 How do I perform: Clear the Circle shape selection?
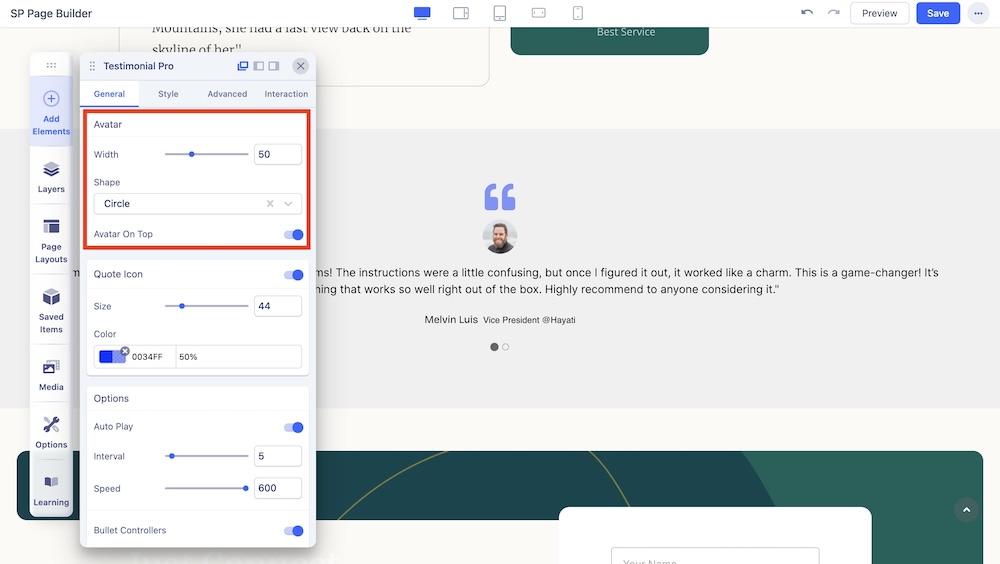click(270, 204)
